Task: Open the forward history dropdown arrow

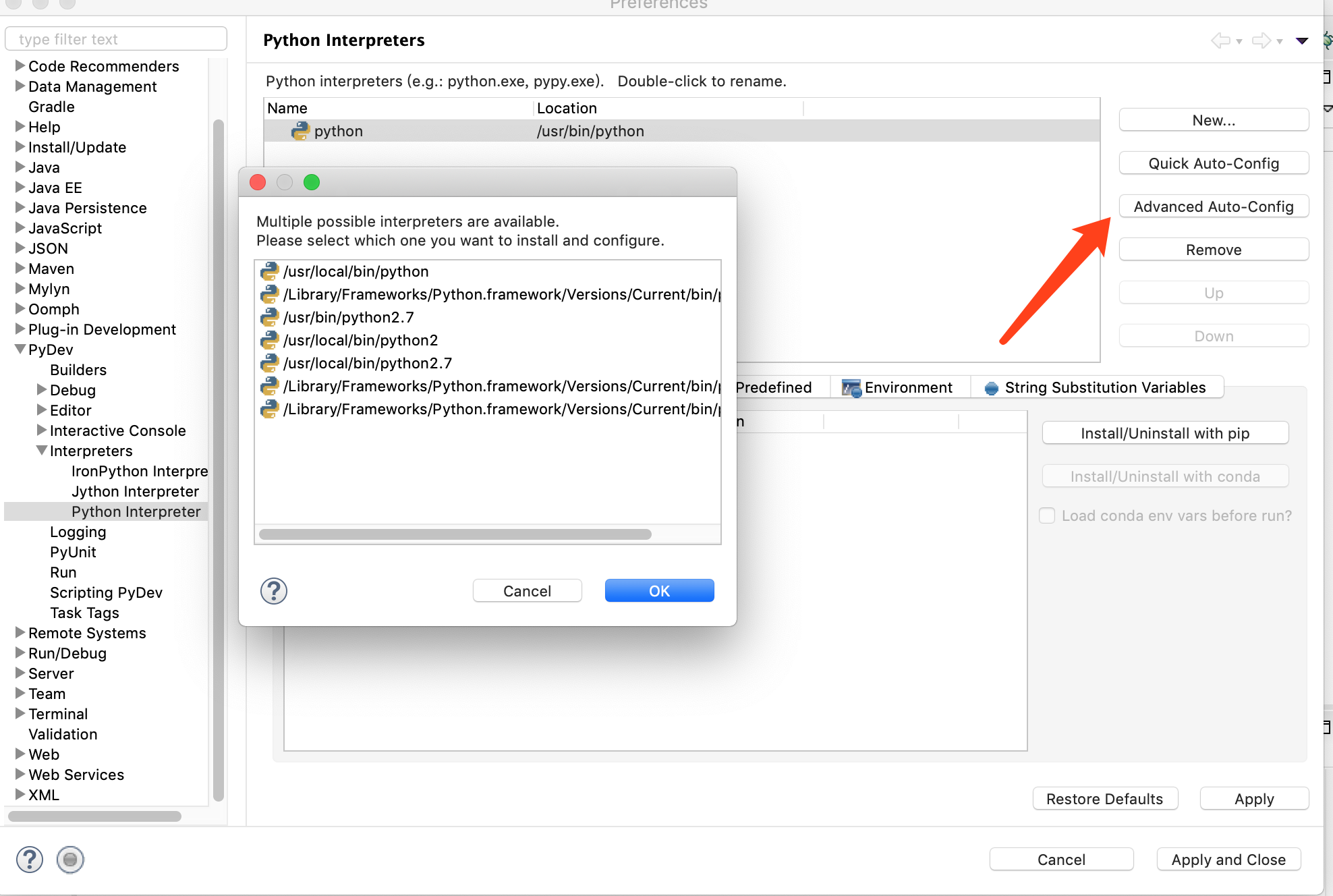Action: coord(1280,42)
